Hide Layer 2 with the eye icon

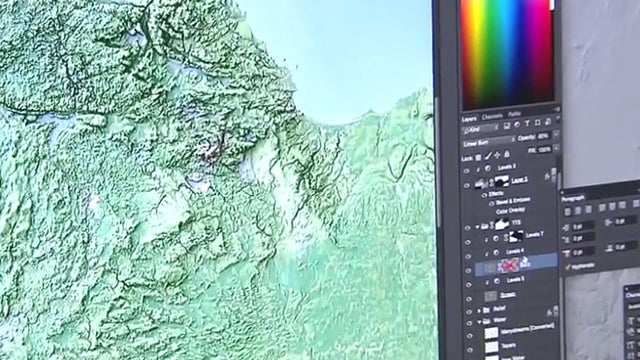[x=467, y=186]
